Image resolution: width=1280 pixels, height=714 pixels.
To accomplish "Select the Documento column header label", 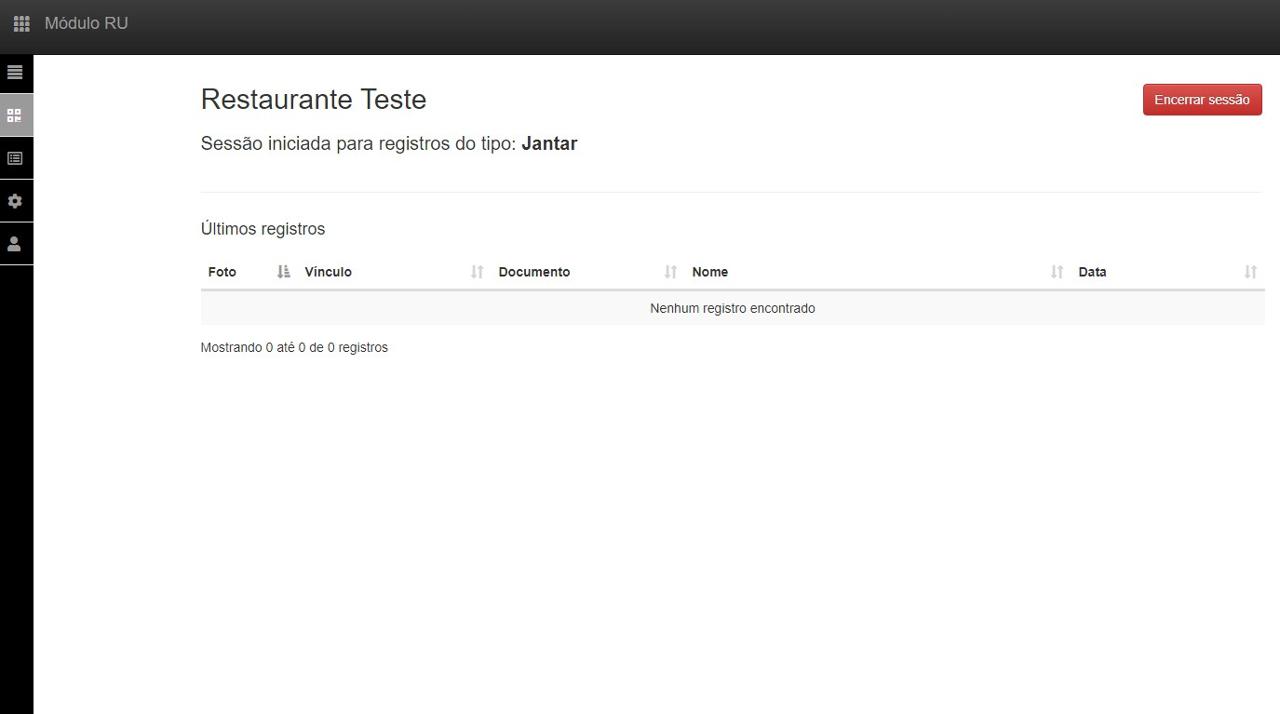I will pos(534,272).
